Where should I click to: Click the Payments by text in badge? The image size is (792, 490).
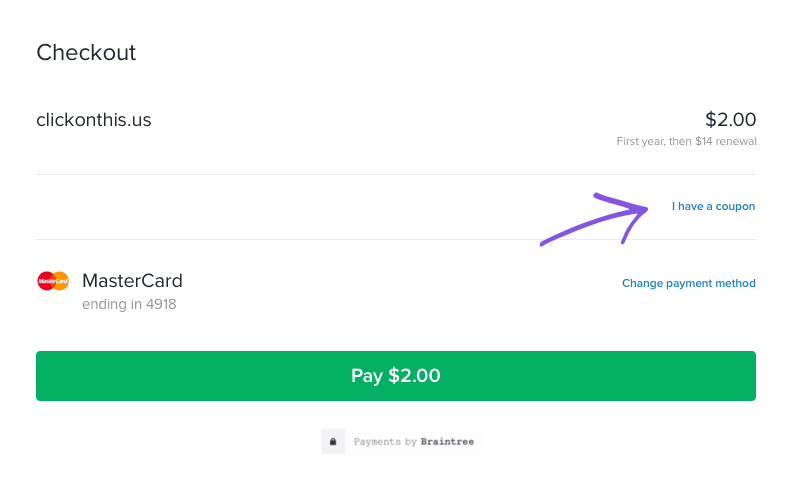point(385,442)
